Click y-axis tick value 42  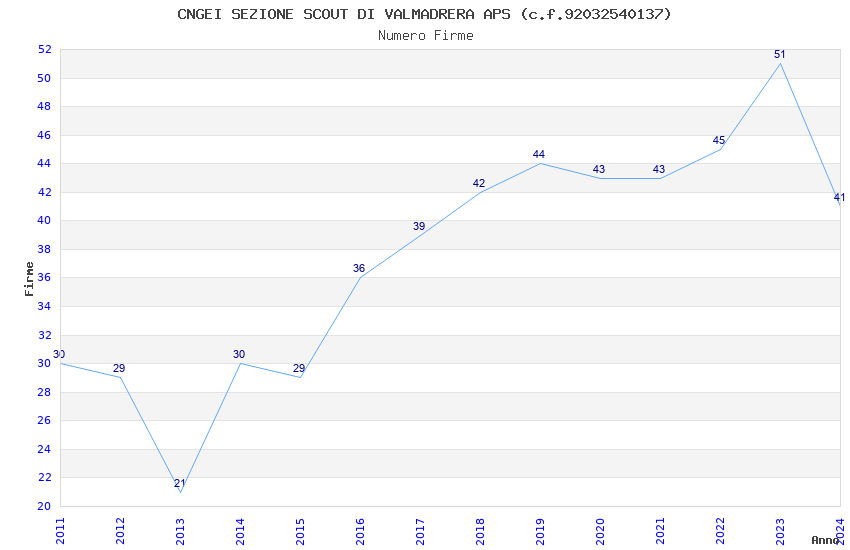pos(44,192)
